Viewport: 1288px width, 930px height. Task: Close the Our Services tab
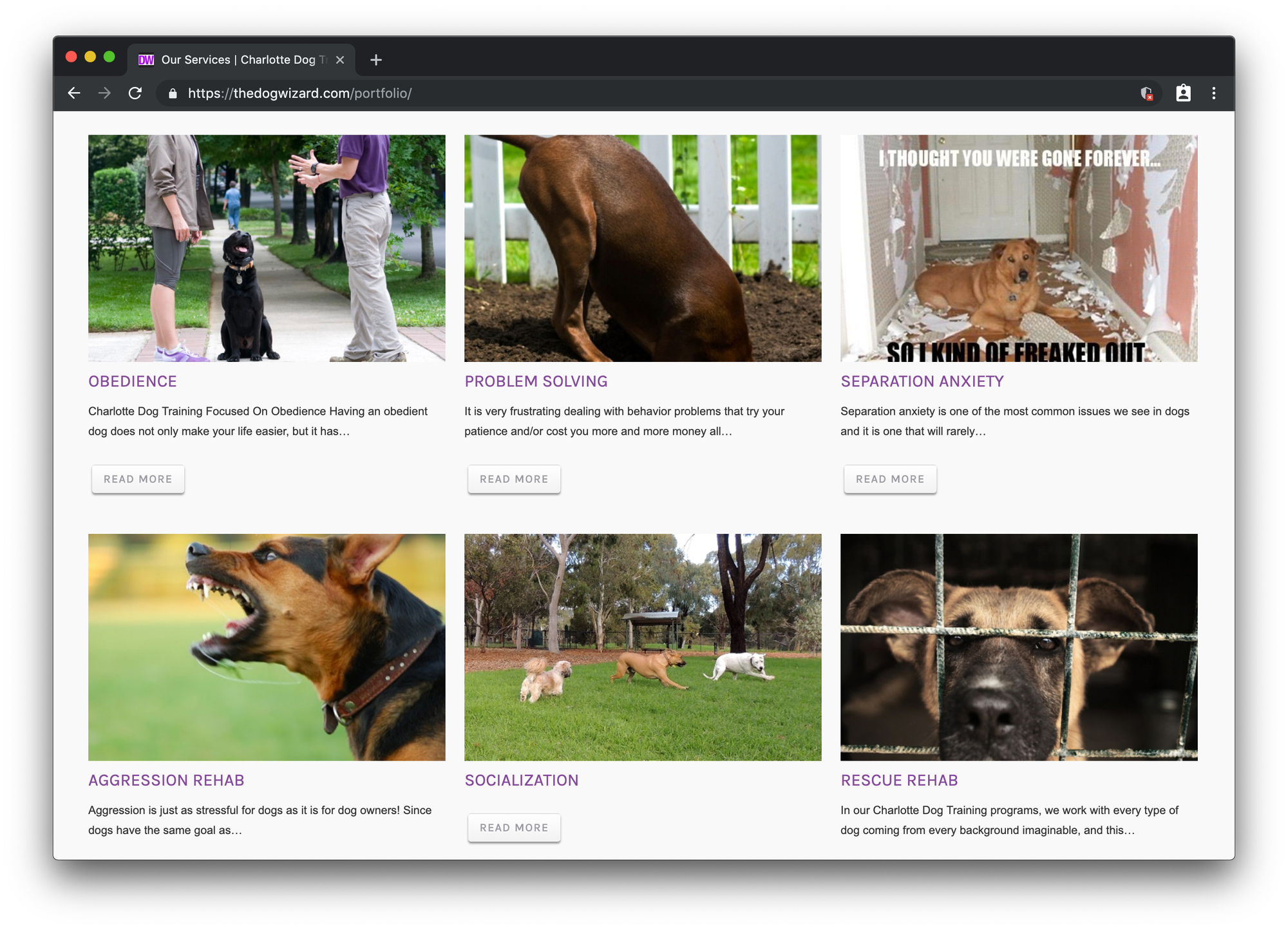coord(340,59)
